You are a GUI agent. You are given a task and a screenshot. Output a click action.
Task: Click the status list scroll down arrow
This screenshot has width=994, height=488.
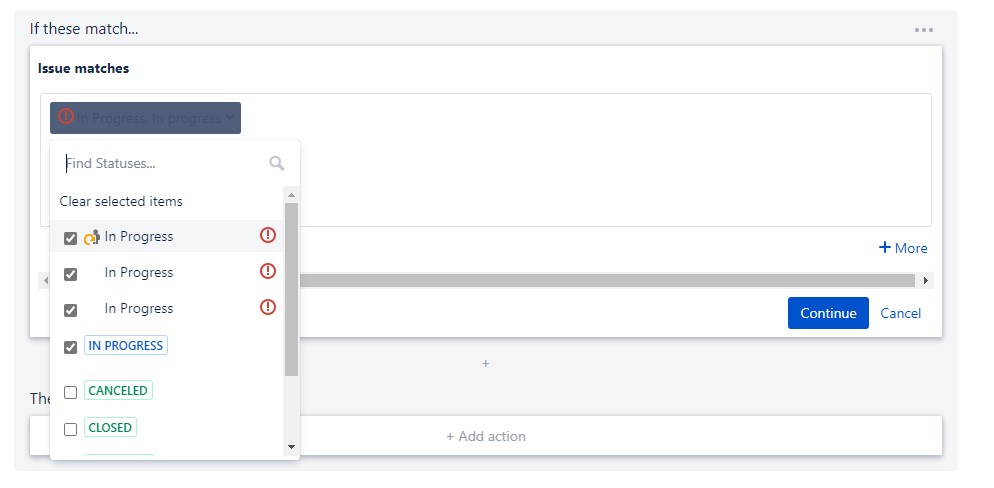pos(292,447)
